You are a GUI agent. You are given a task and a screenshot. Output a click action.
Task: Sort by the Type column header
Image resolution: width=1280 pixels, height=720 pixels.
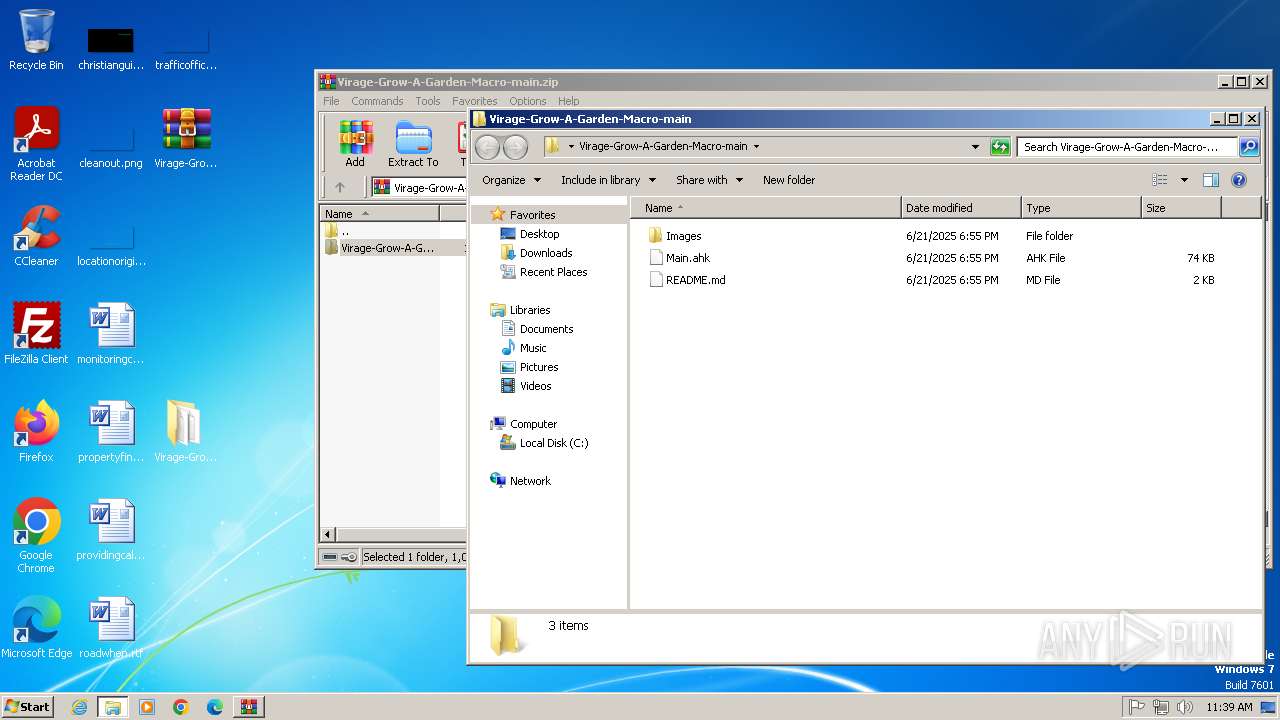pos(1081,208)
